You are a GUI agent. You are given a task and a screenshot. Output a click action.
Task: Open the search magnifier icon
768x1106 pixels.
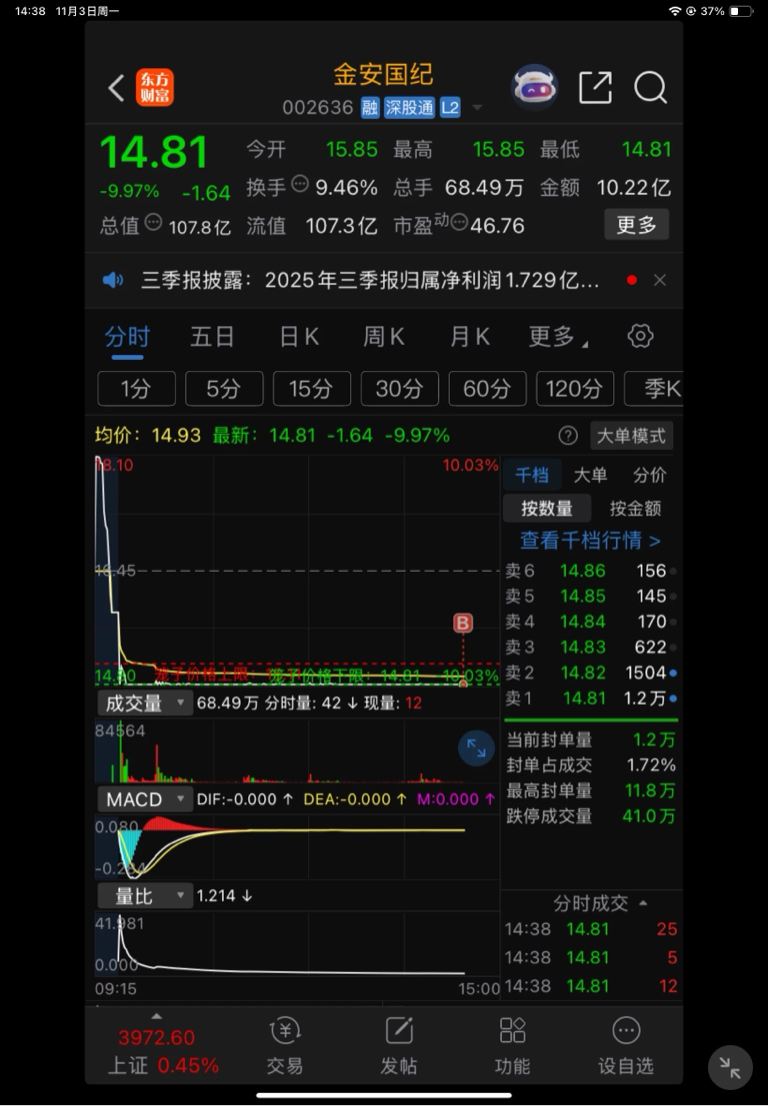650,87
